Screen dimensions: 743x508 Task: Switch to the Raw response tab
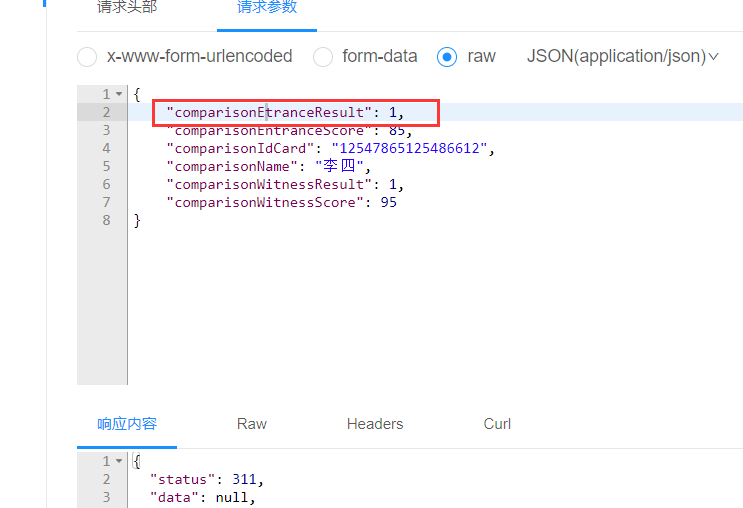(252, 424)
